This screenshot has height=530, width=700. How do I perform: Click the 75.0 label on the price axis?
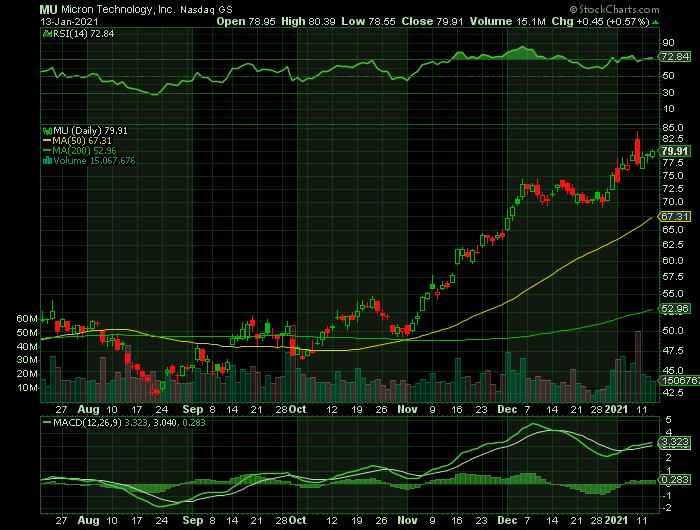point(673,175)
